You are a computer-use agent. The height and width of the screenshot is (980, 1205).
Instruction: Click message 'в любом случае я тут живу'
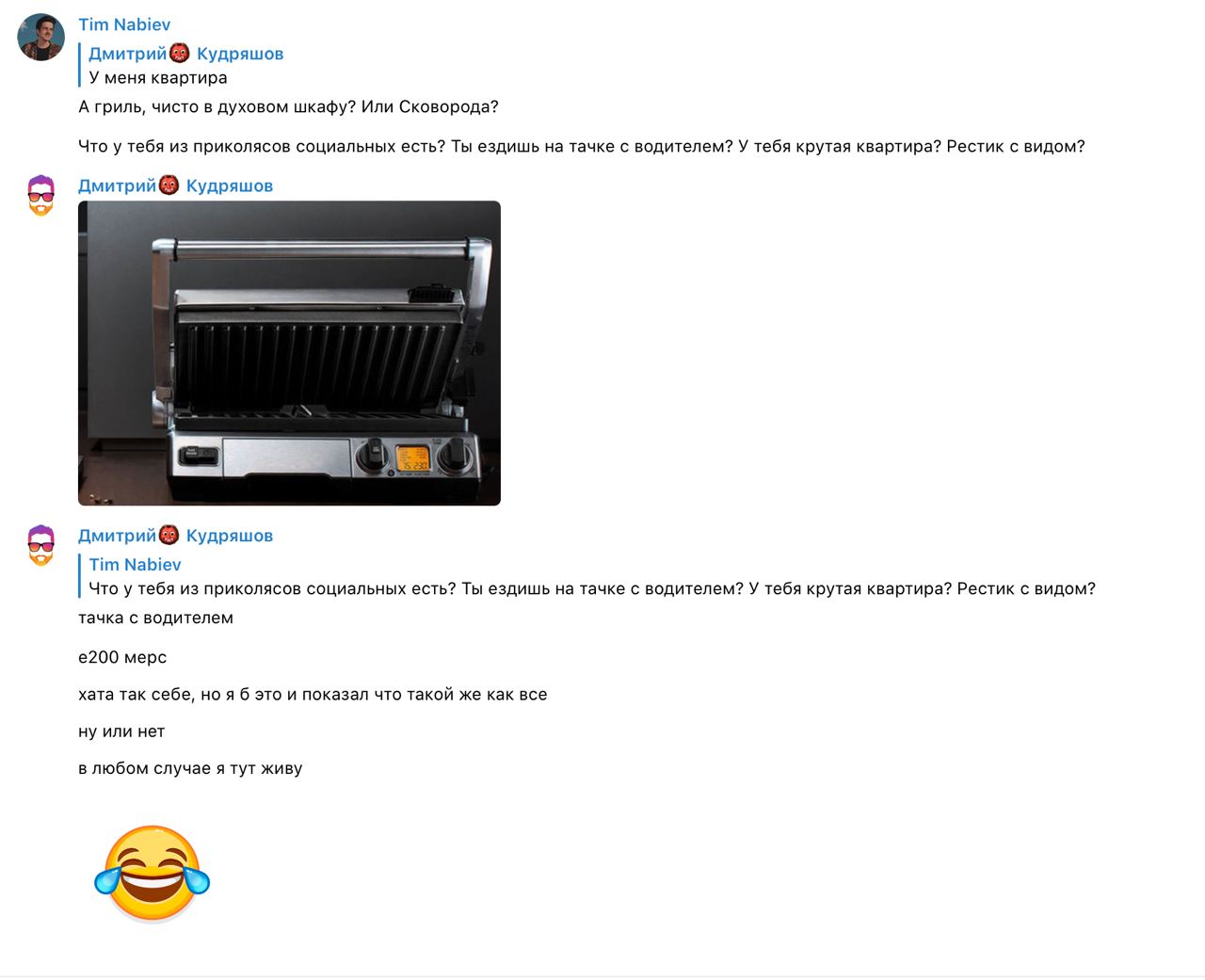[190, 768]
